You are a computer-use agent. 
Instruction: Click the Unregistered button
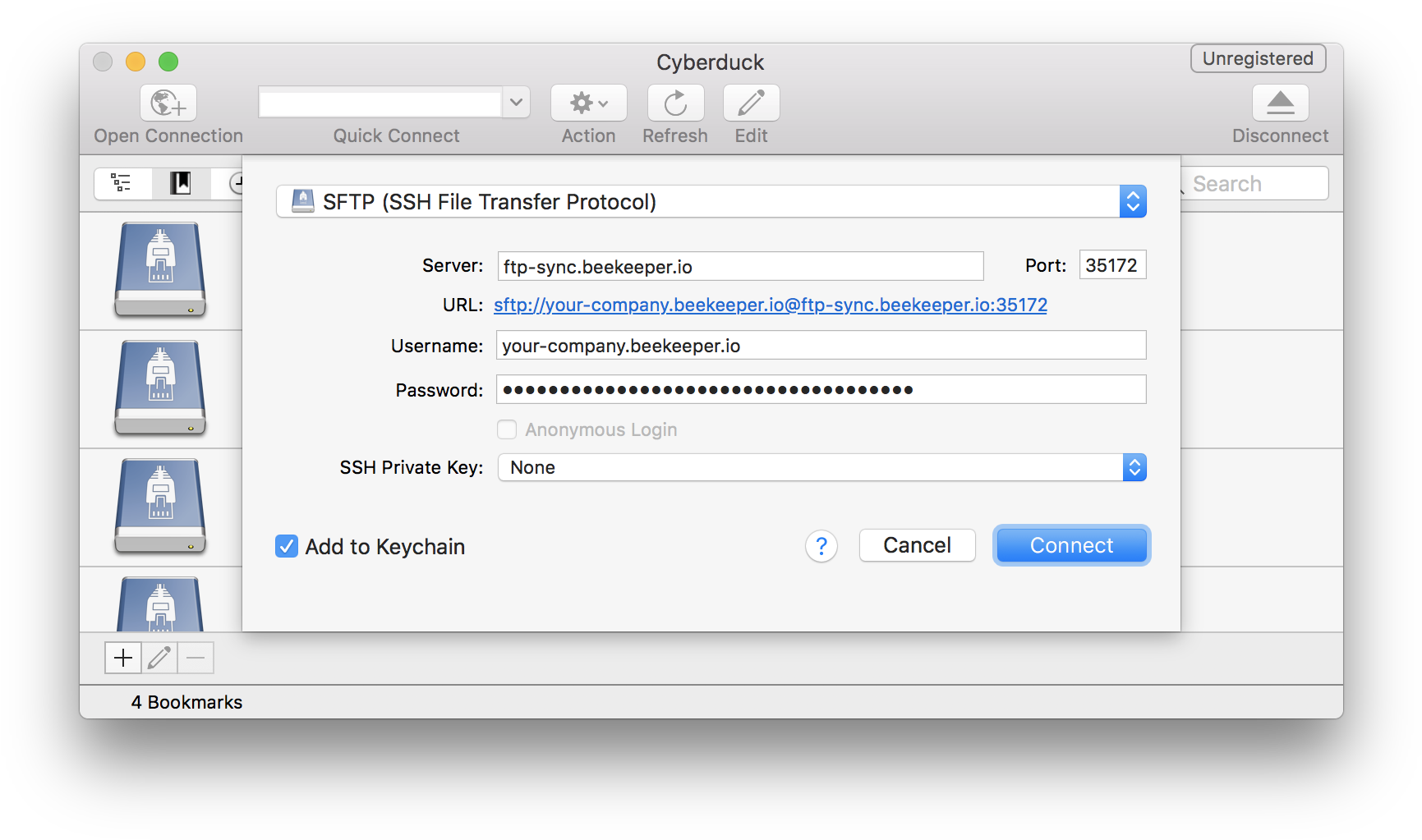tap(1258, 58)
